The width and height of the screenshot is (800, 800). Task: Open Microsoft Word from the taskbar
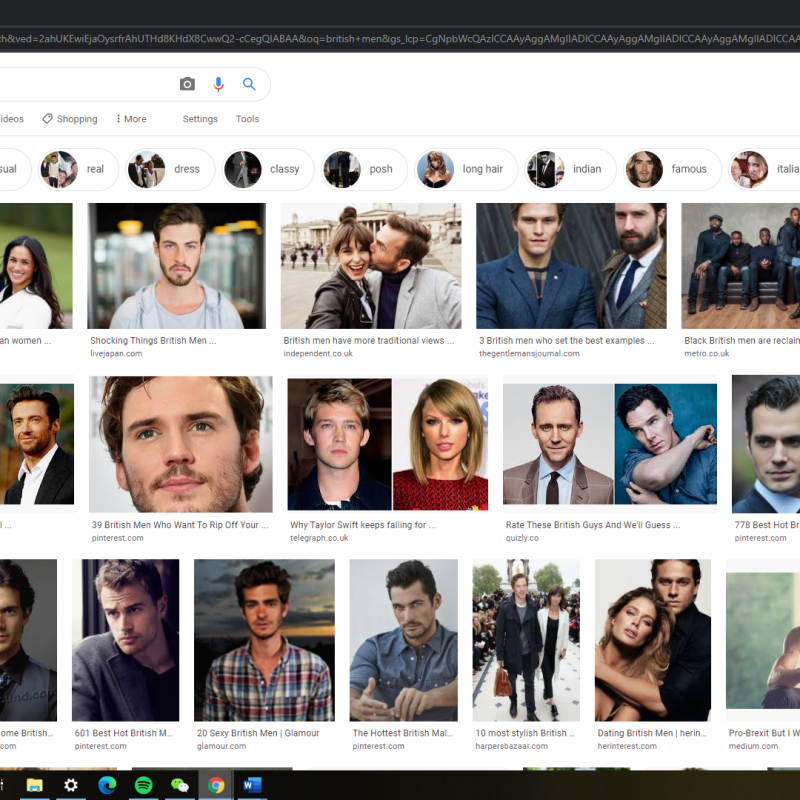251,785
